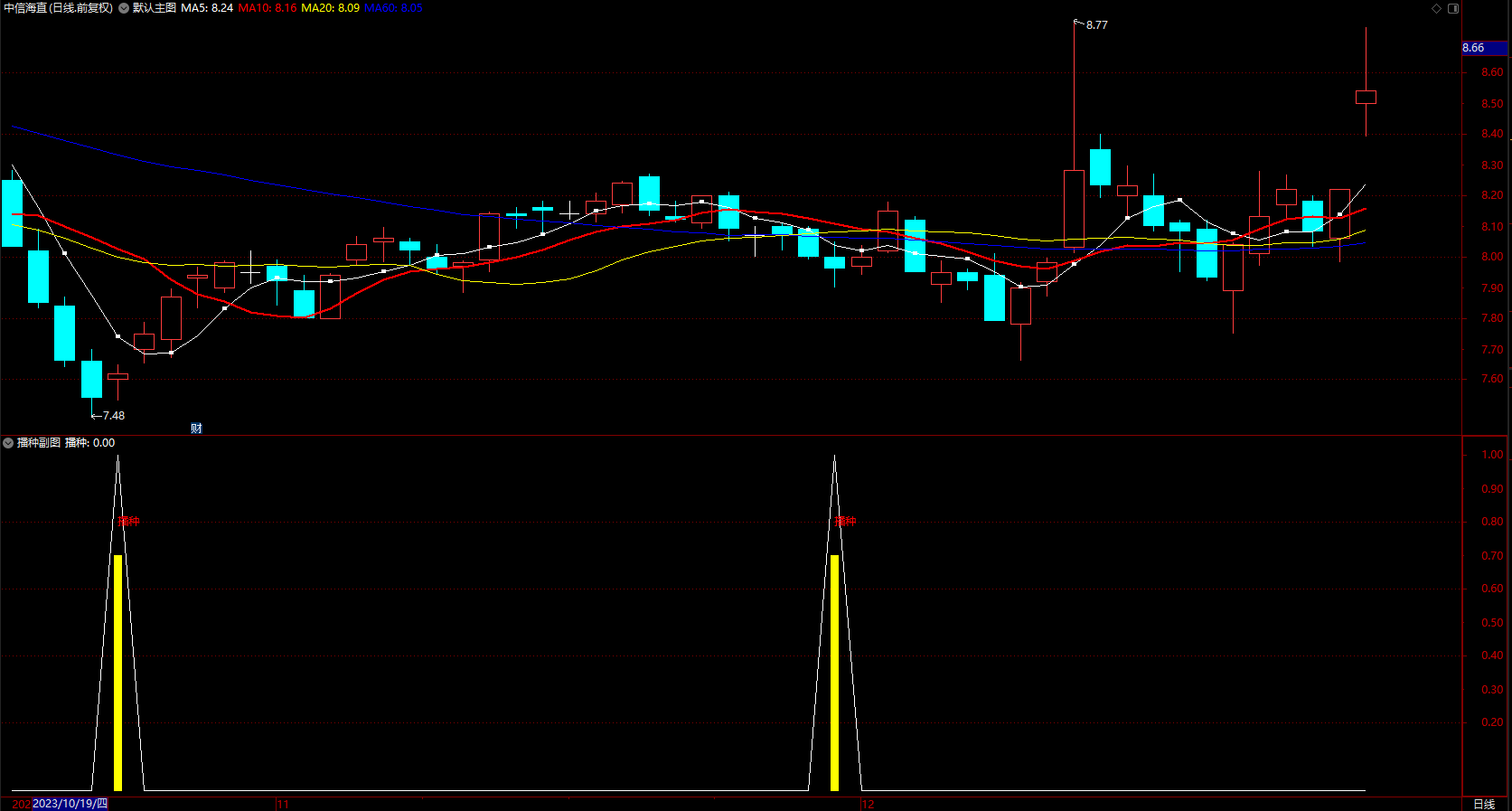Click the 财 financial event marker
Image resolution: width=1512 pixels, height=811 pixels.
coord(196,429)
